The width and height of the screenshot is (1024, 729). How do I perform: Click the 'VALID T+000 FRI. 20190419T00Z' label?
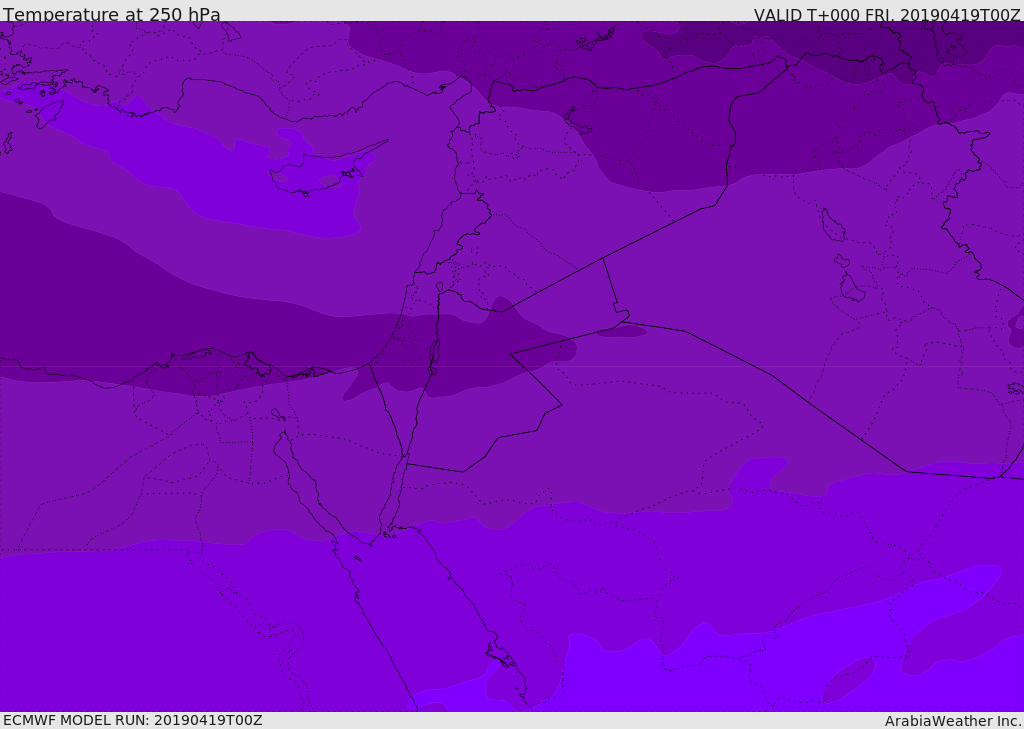[887, 15]
